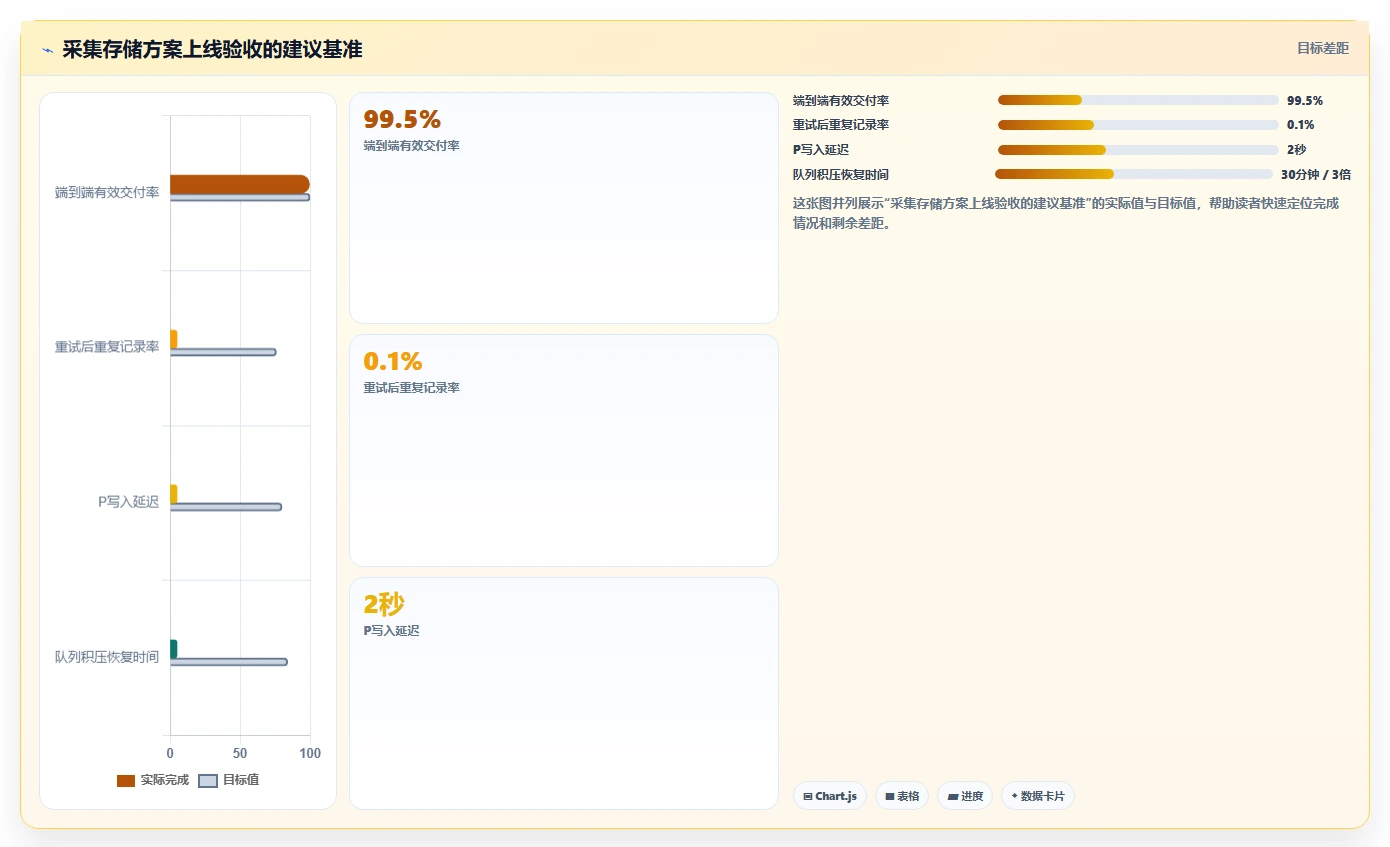The height and width of the screenshot is (847, 1390).
Task: Click the 队列积压恢复时间 chart axis label
Action: pyautogui.click(x=107, y=657)
